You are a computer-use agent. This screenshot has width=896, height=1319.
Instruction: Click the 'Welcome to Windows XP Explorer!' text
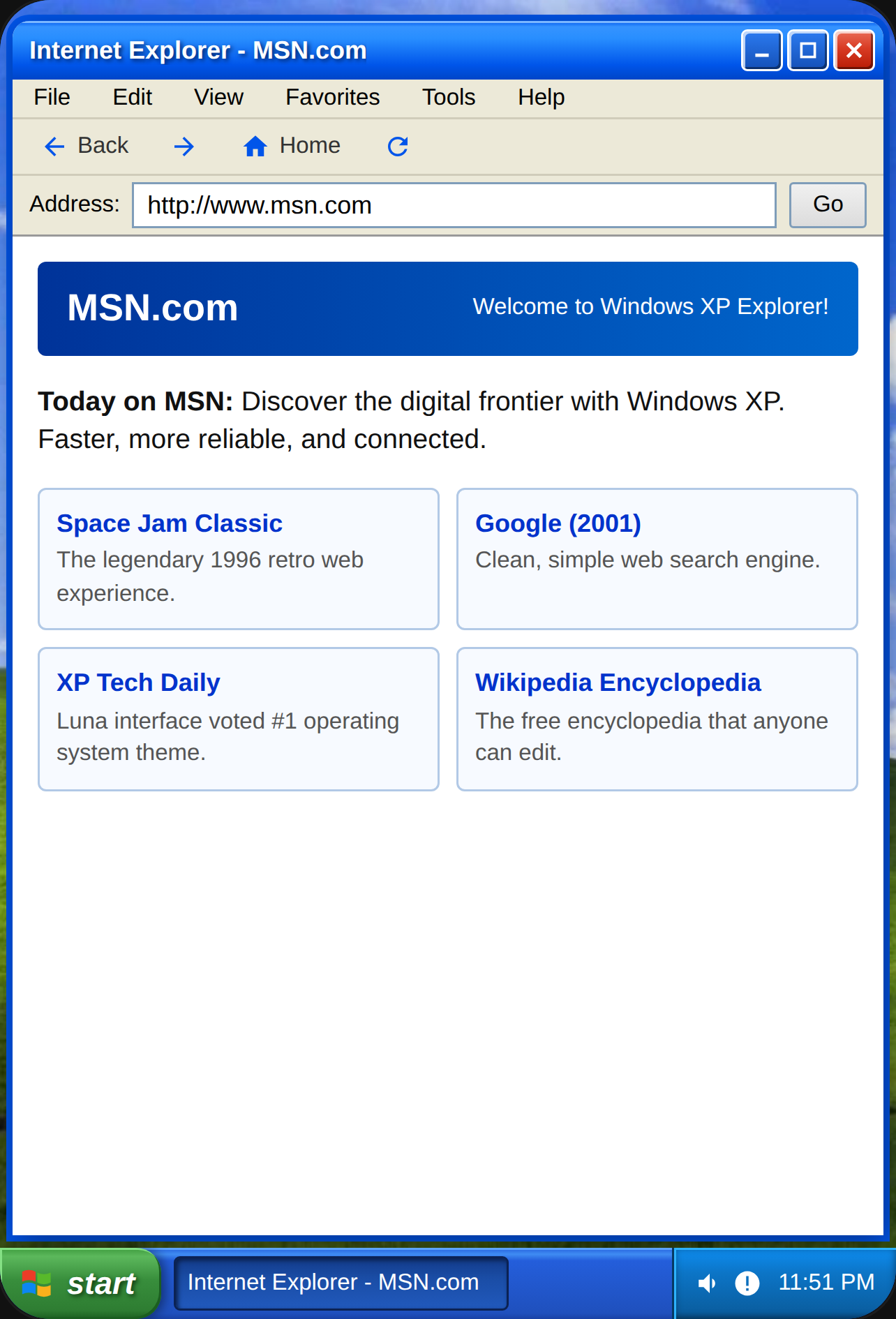(651, 306)
